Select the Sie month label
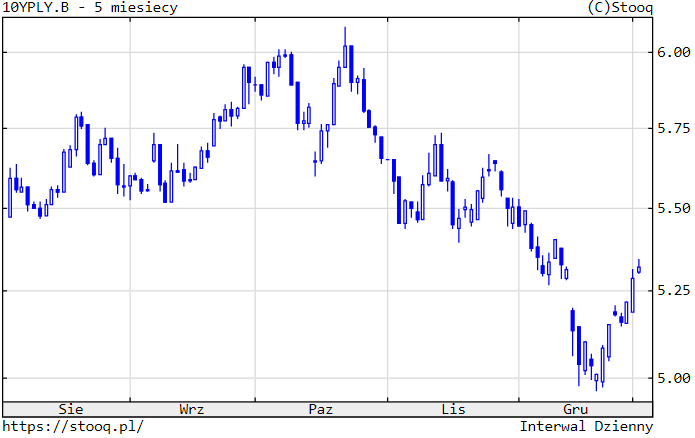695x438 pixels. pos(71,409)
